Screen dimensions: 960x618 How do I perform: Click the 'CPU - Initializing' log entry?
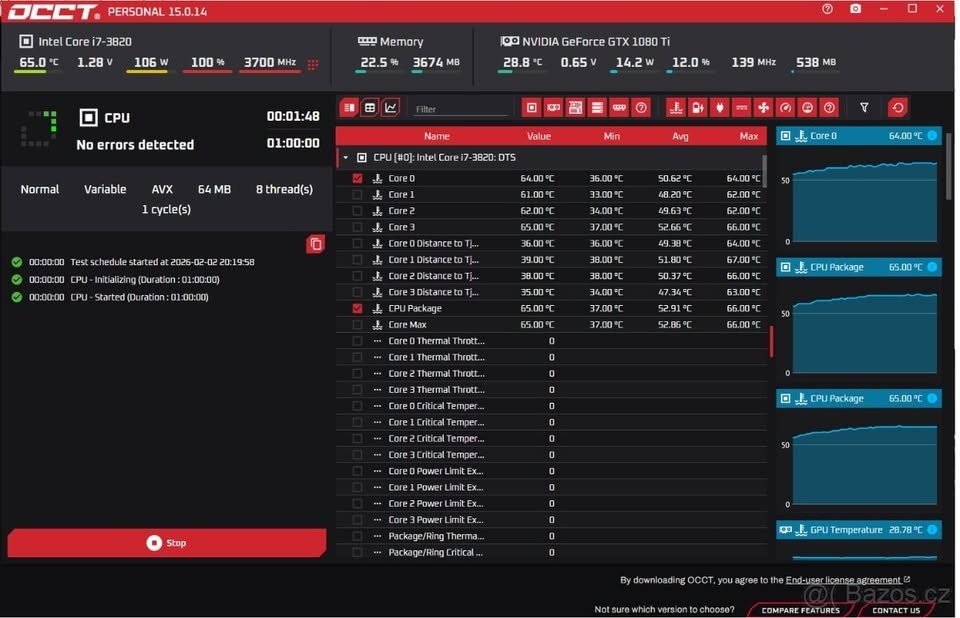pyautogui.click(x=144, y=280)
